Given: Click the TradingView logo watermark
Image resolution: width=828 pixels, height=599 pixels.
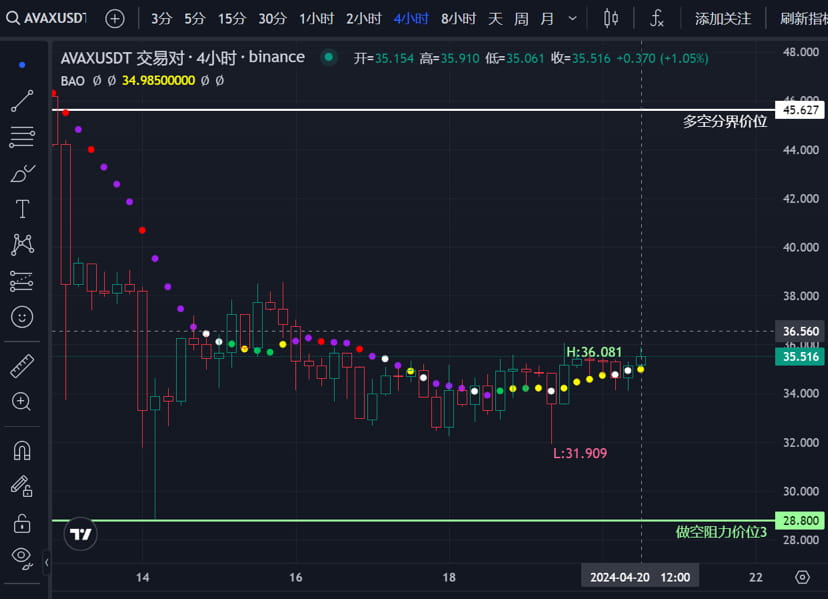Looking at the screenshot, I should (x=78, y=534).
